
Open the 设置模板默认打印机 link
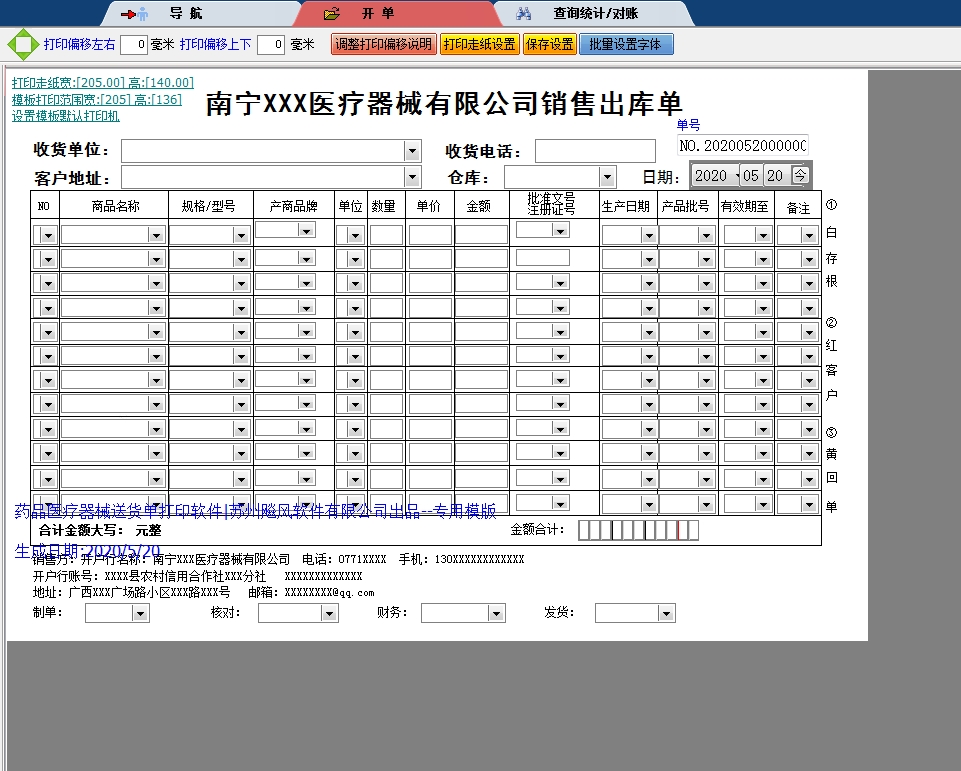66,116
